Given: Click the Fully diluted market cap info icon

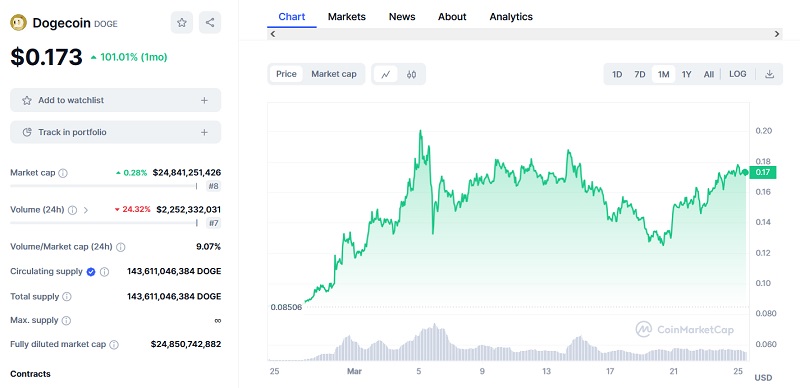Looking at the screenshot, I should tap(114, 345).
